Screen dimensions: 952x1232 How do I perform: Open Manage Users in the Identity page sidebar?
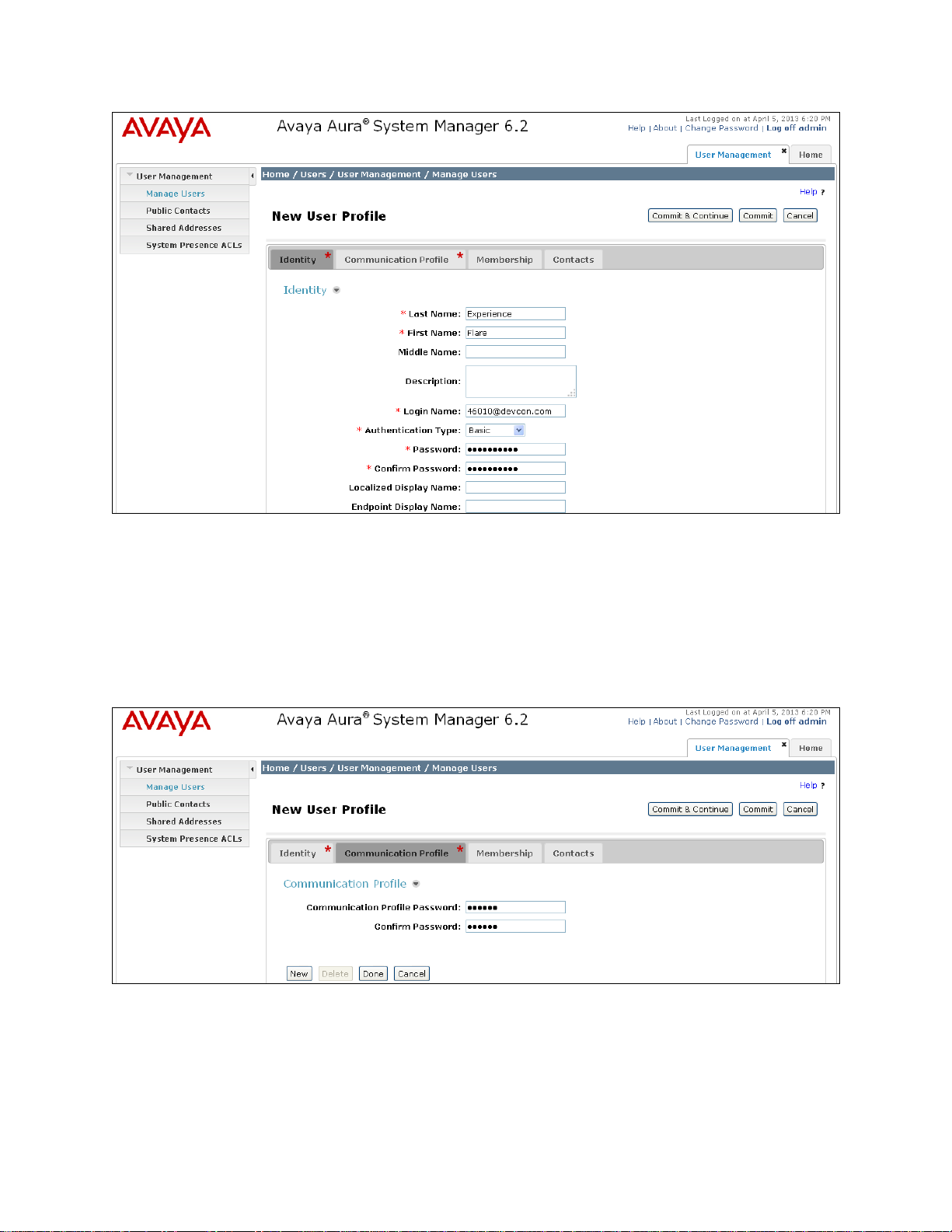176,194
